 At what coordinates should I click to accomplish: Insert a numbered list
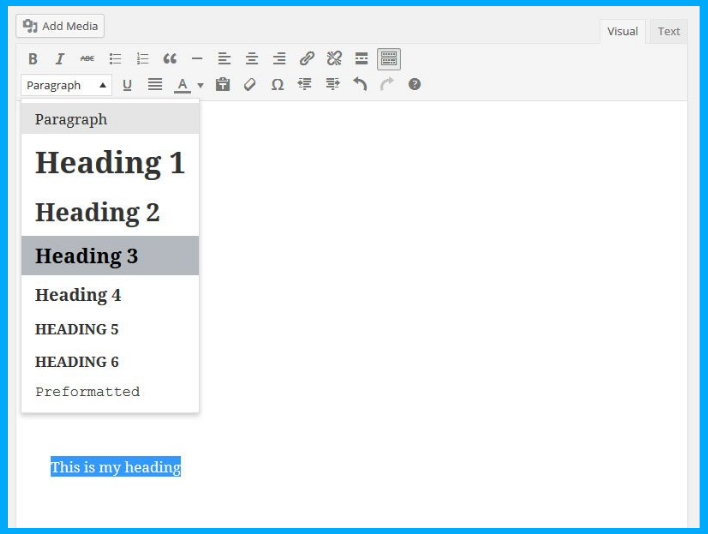[142, 59]
